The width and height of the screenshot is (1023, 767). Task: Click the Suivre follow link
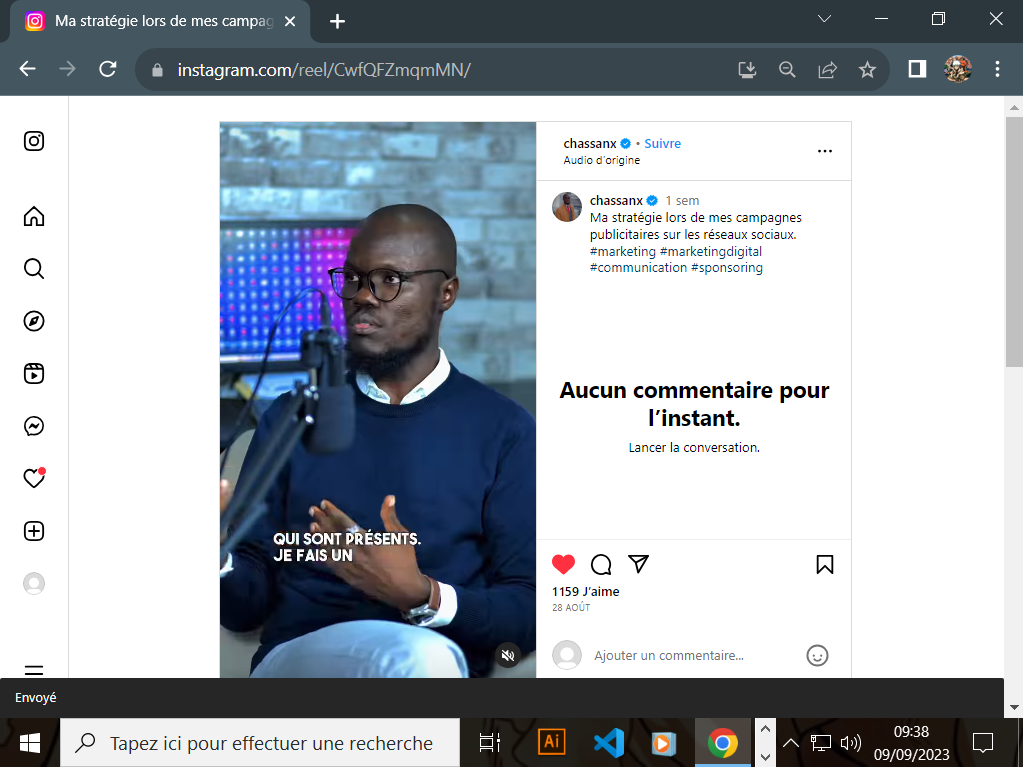tap(662, 143)
